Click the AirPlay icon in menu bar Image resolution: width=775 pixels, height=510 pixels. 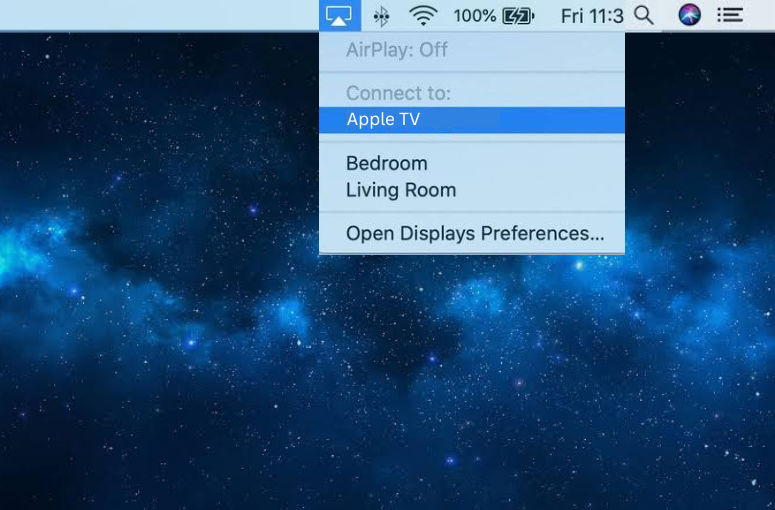pyautogui.click(x=340, y=15)
